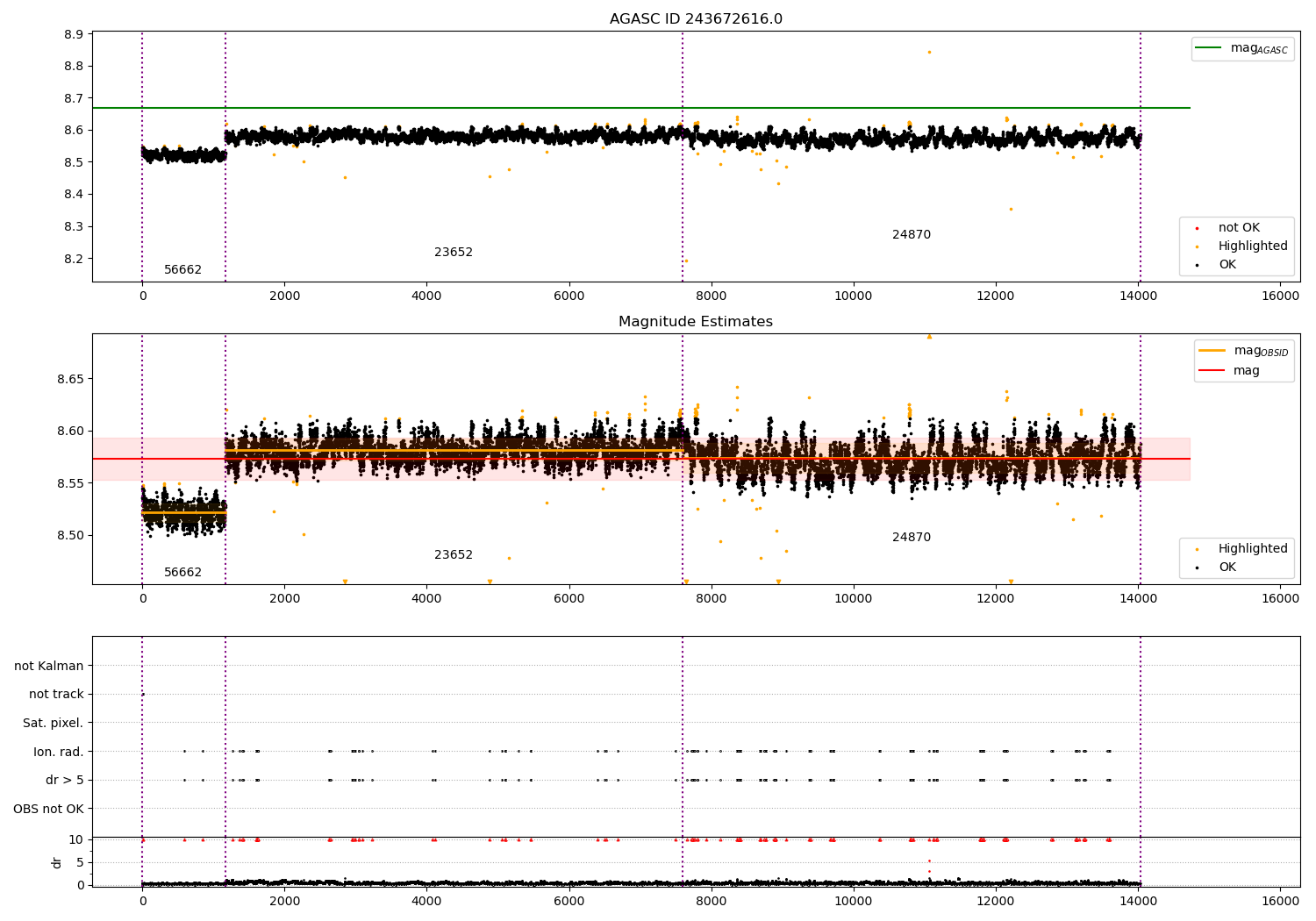
Task: Click the "2000" x-axis tick label on the middle plot
Action: [284, 598]
